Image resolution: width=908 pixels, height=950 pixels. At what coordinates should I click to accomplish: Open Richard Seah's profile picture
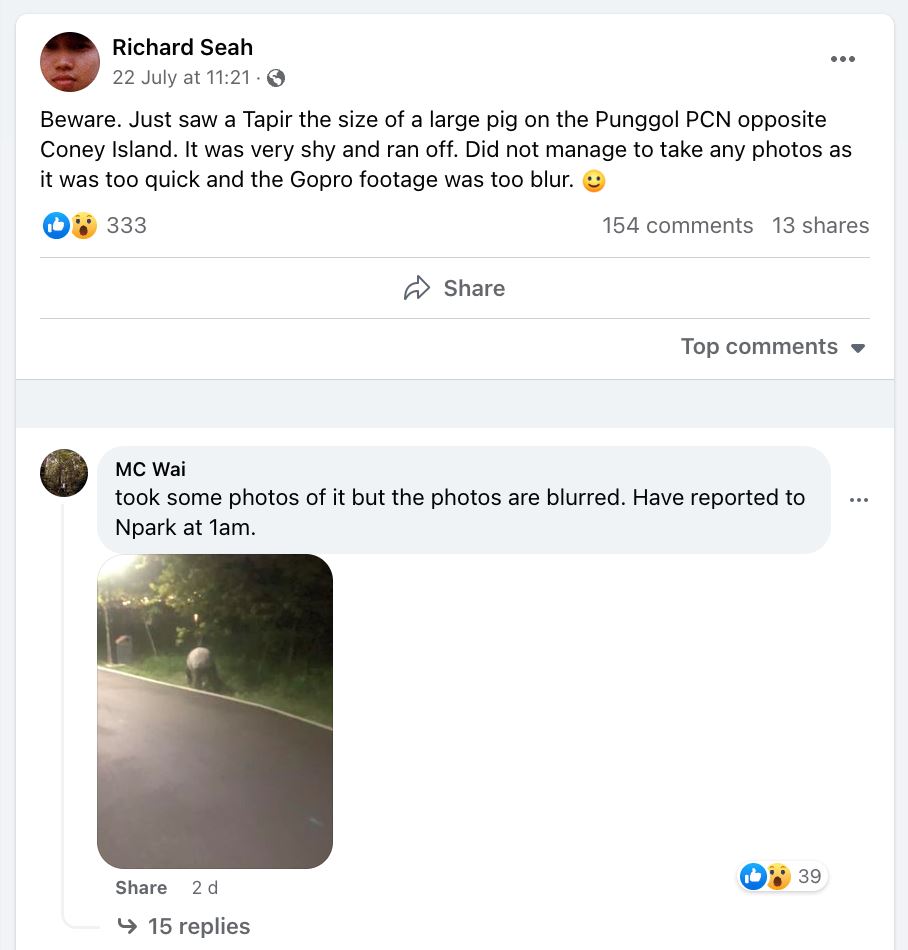[70, 62]
